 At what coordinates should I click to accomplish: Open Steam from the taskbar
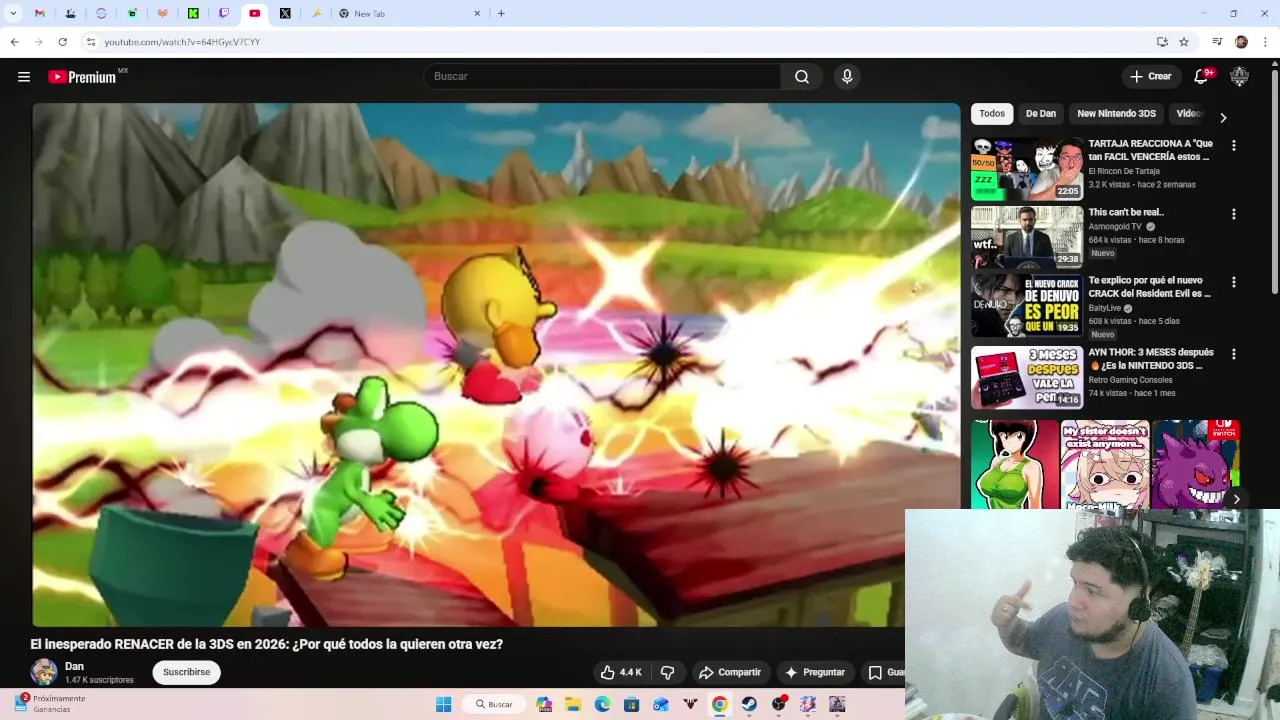coord(749,704)
